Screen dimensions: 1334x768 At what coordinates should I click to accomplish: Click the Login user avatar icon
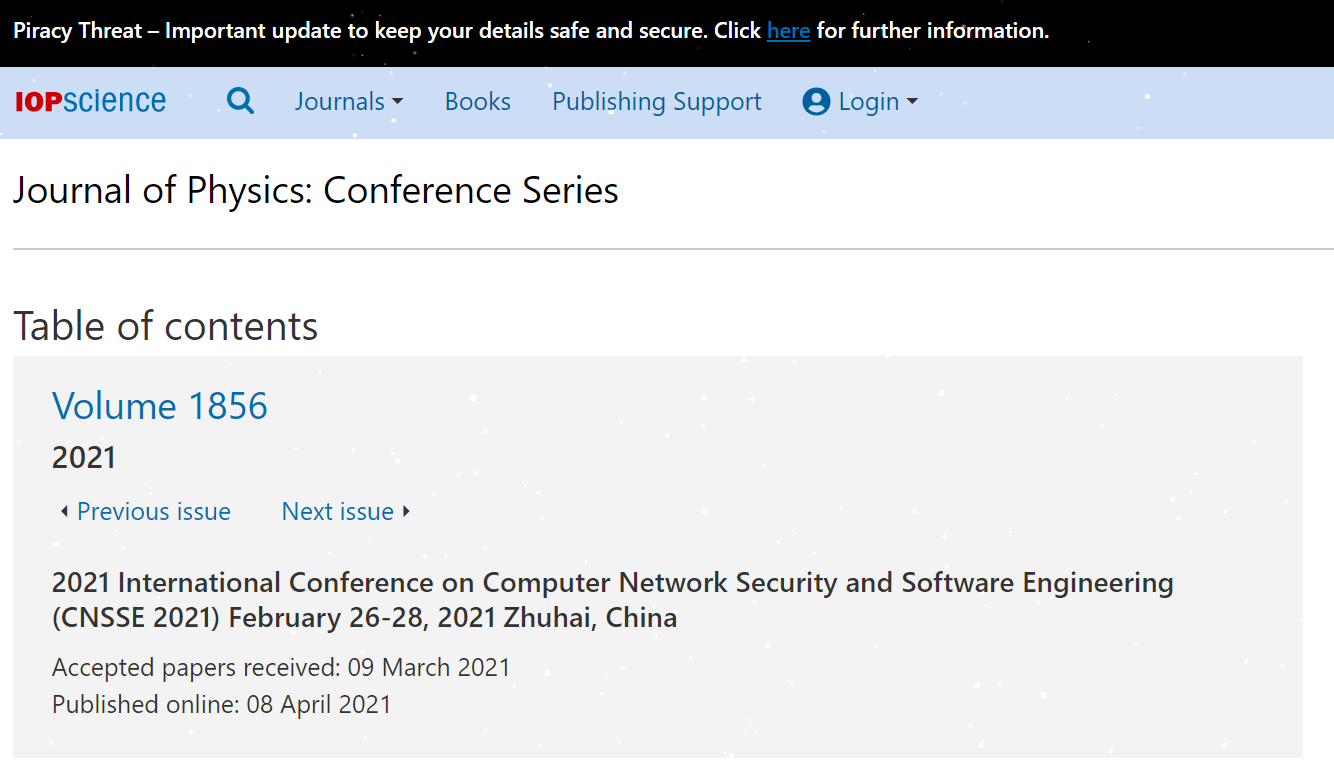click(x=816, y=102)
